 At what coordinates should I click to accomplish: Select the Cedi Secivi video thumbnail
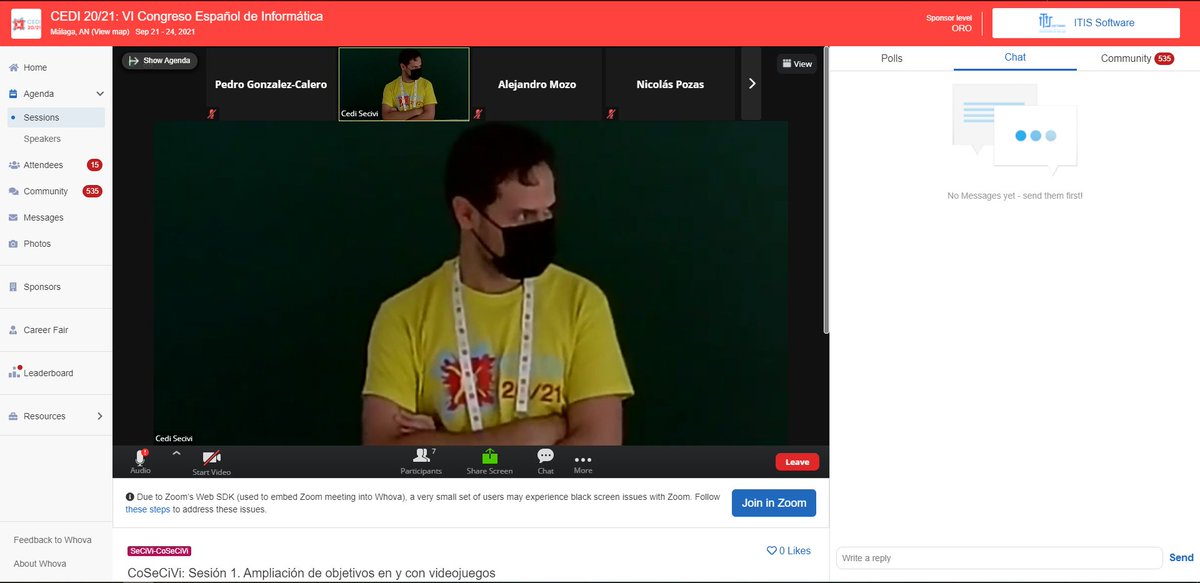pos(404,84)
